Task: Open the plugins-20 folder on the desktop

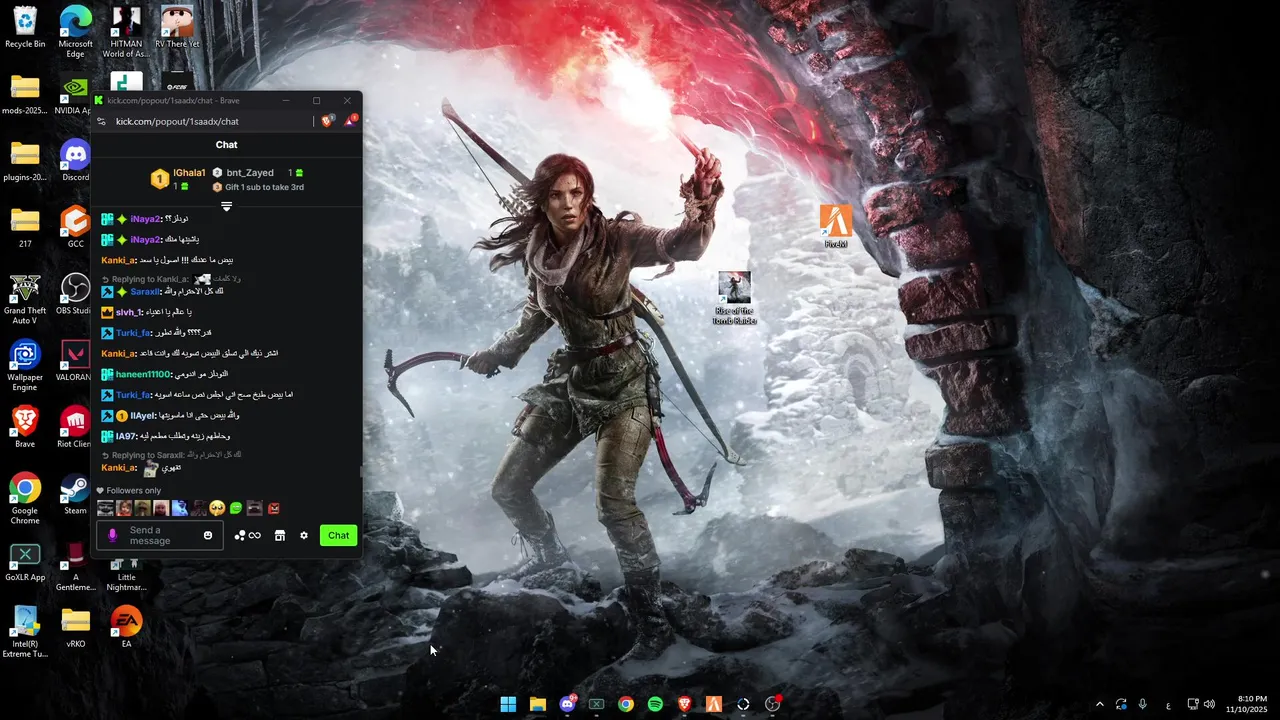Action: [x=25, y=162]
